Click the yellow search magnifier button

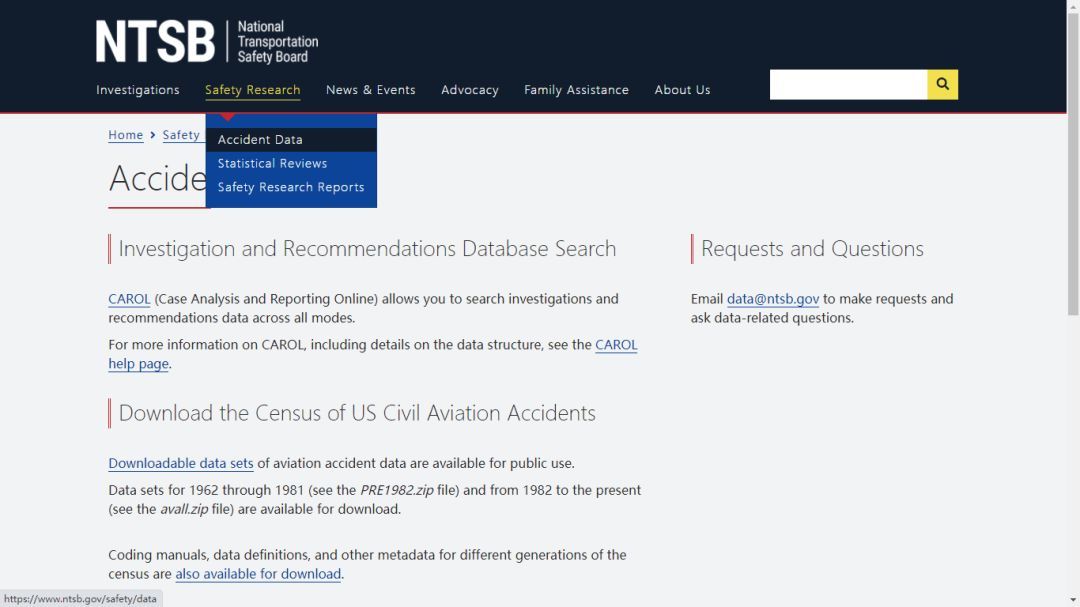coord(942,85)
